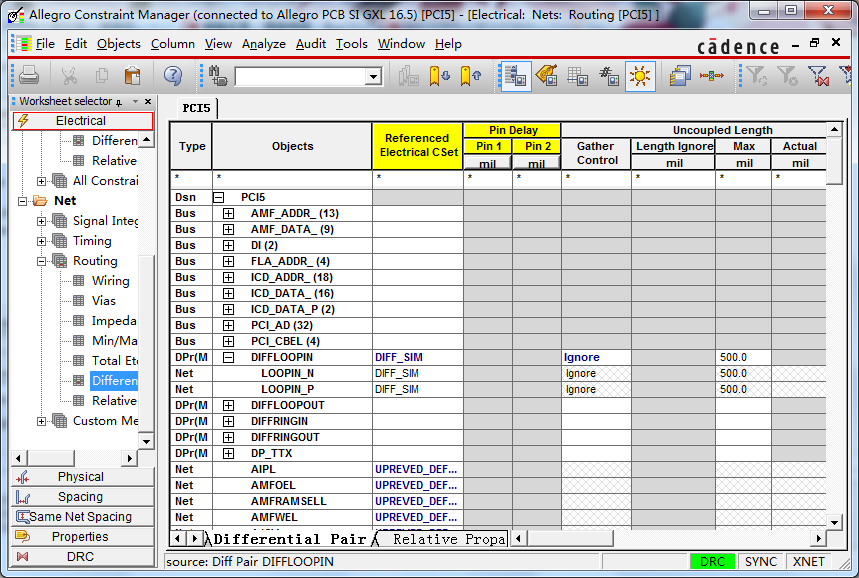Click the grid worksheet toolbar icon
Screen dimensions: 859x578
[x=577, y=76]
